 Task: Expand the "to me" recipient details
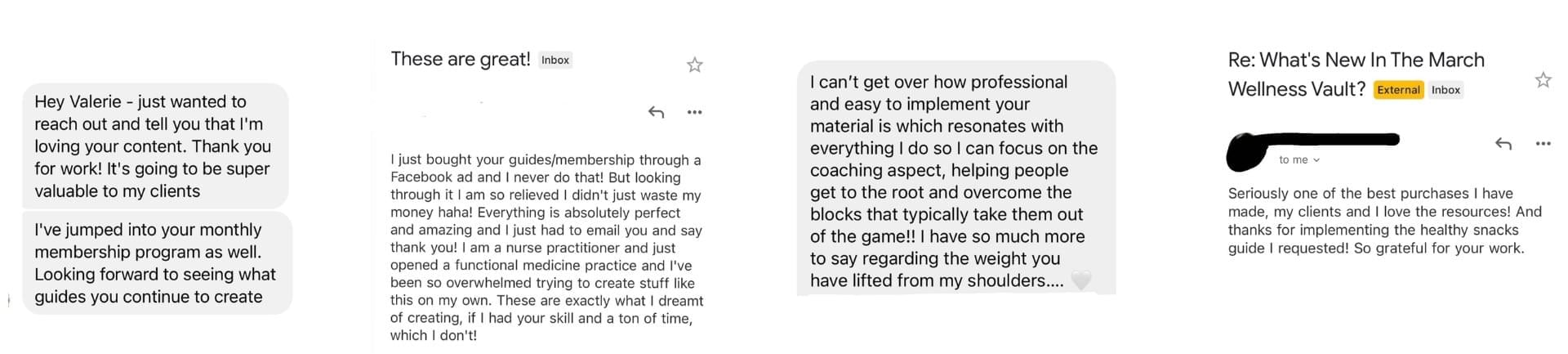click(x=1298, y=160)
